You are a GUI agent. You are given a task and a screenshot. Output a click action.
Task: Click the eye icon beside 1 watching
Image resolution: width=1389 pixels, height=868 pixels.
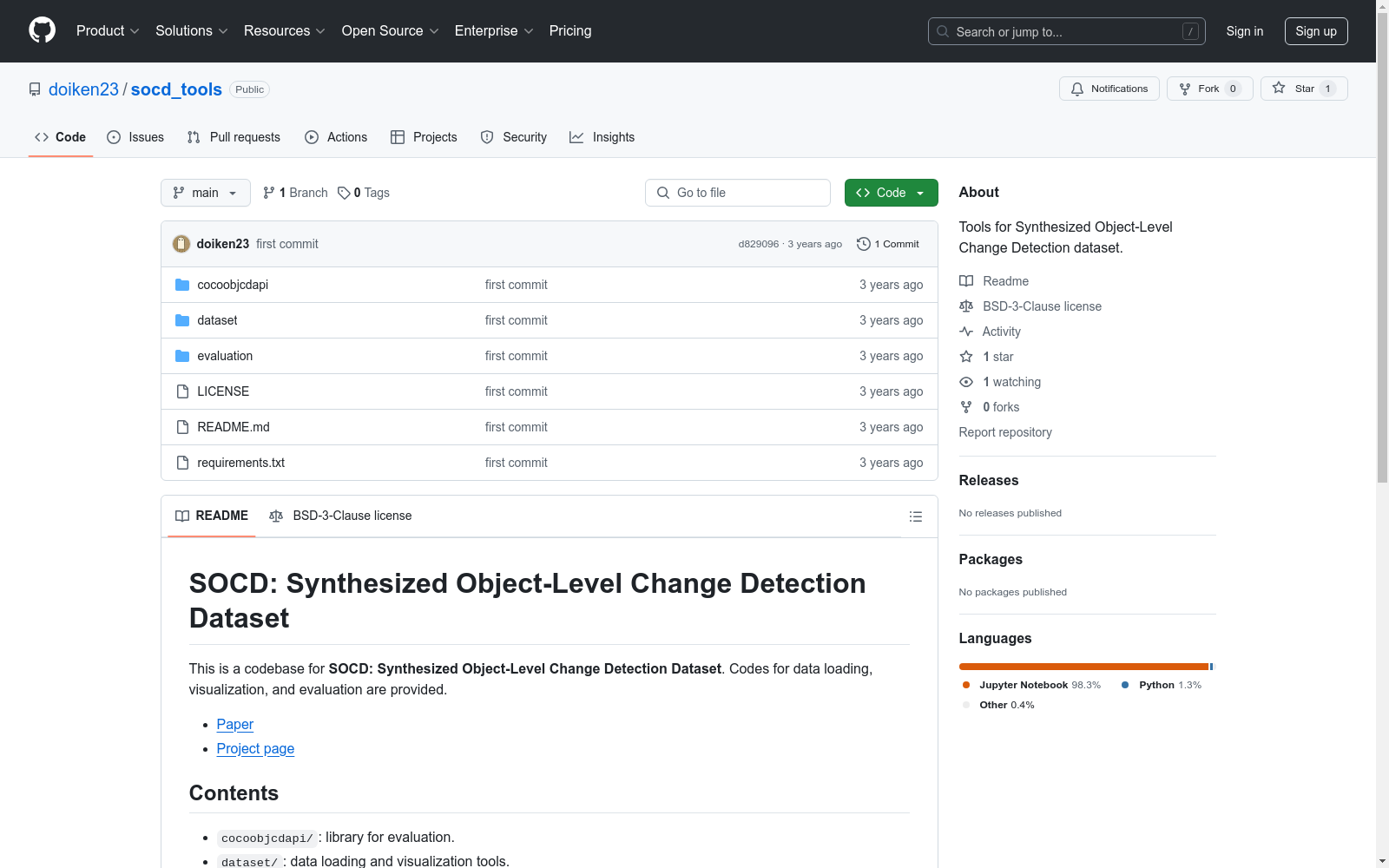click(x=966, y=382)
